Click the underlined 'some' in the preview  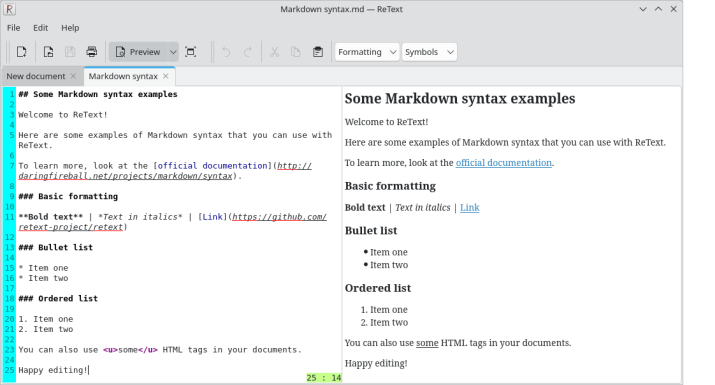coord(427,343)
